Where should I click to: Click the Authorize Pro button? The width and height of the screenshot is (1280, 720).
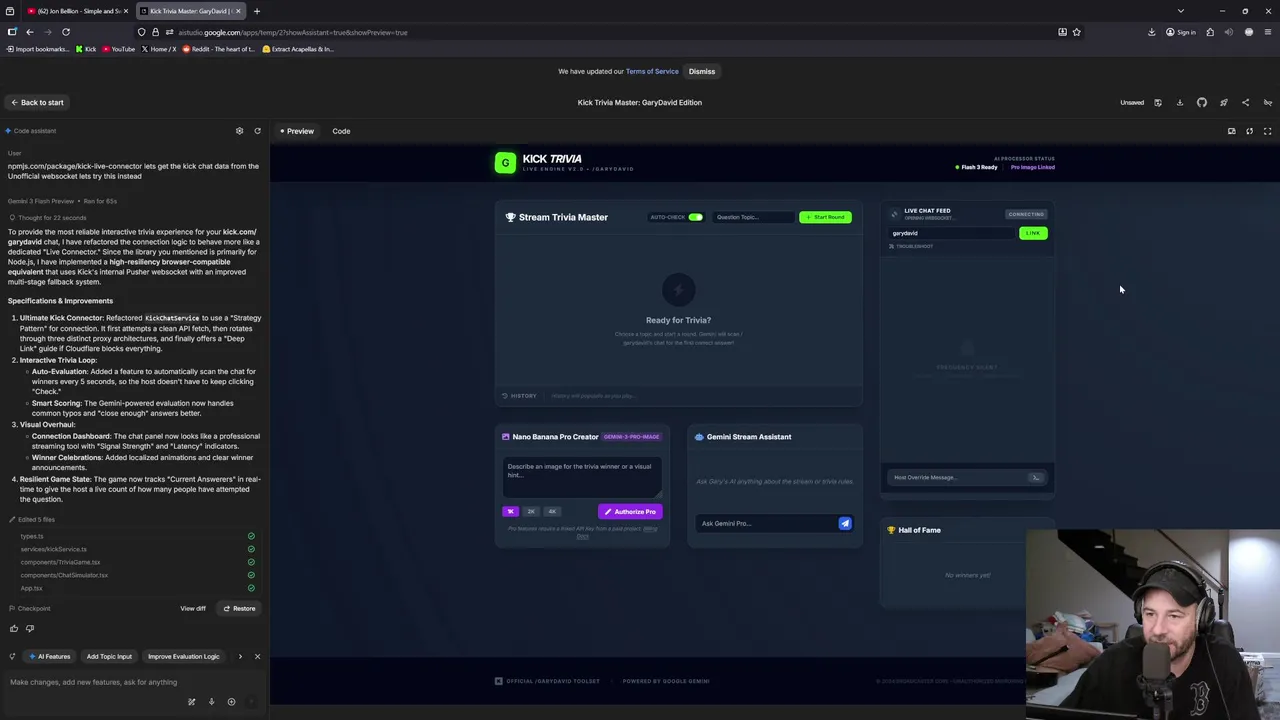tap(630, 511)
